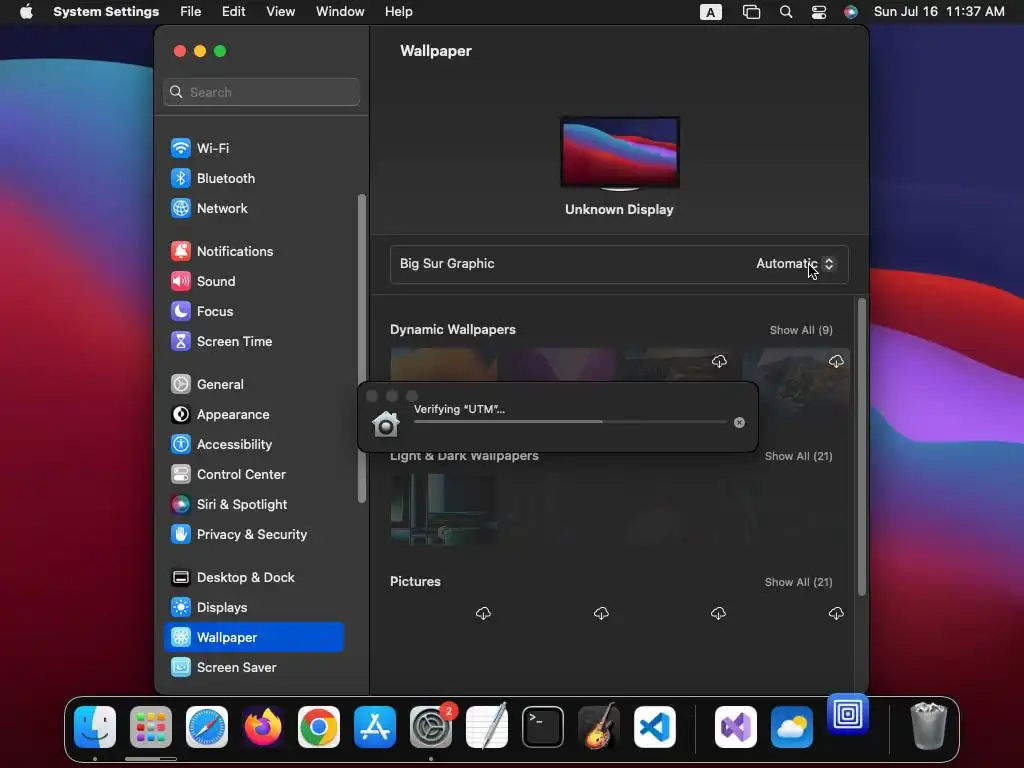Screen dimensions: 1024x768
Task: Open the Window menu
Action: coord(340,12)
